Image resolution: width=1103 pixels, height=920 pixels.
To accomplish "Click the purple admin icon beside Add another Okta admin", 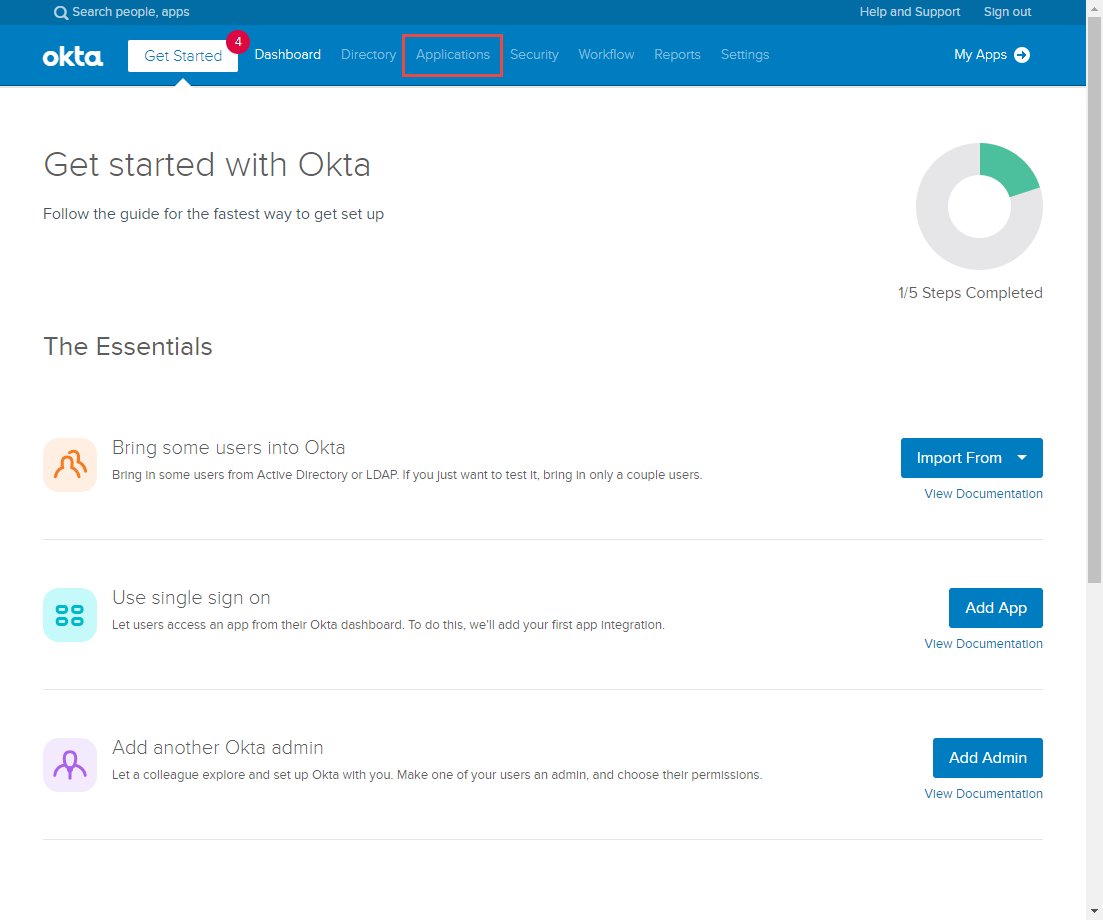I will [70, 764].
